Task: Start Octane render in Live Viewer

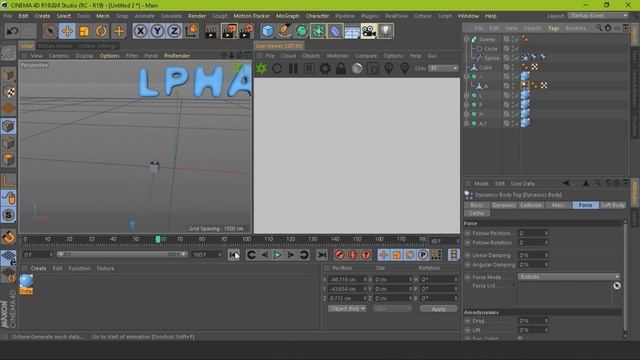Action: pyautogui.click(x=261, y=68)
